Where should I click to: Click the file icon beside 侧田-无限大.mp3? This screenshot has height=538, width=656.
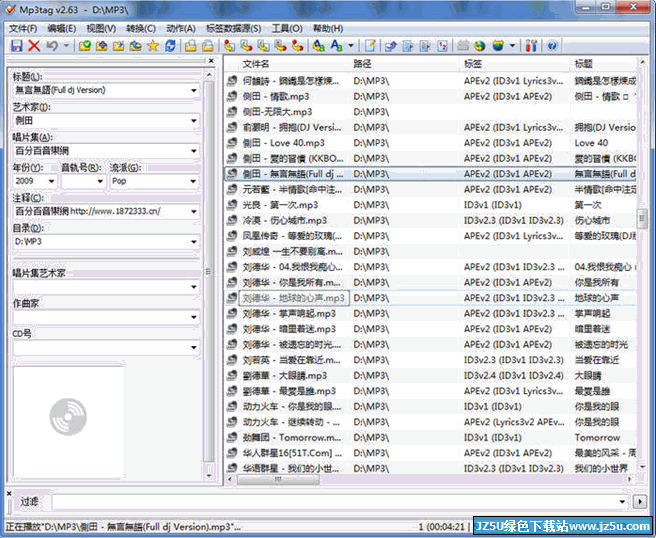coord(232,112)
